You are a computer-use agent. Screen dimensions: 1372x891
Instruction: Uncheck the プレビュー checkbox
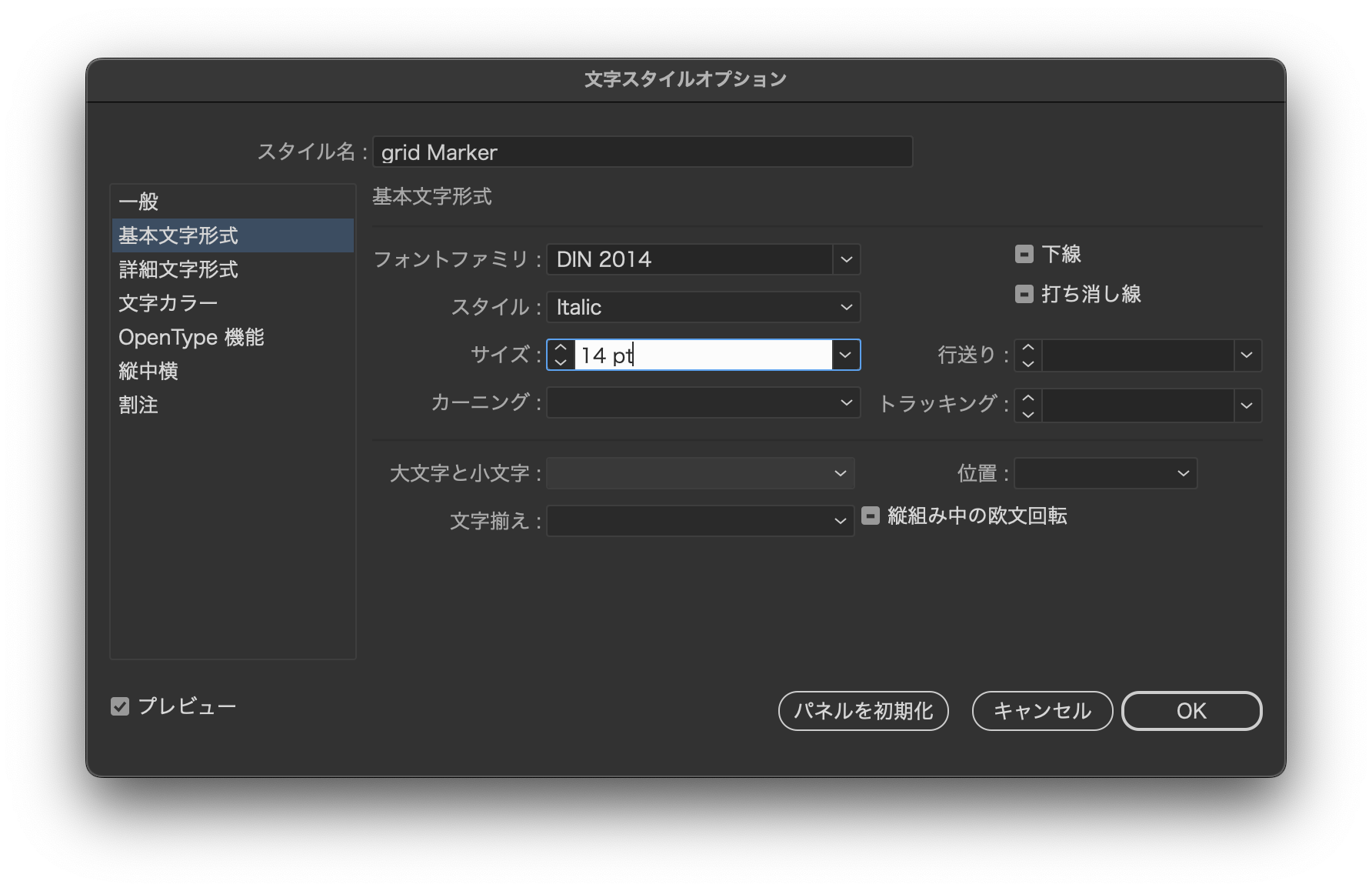pos(120,706)
